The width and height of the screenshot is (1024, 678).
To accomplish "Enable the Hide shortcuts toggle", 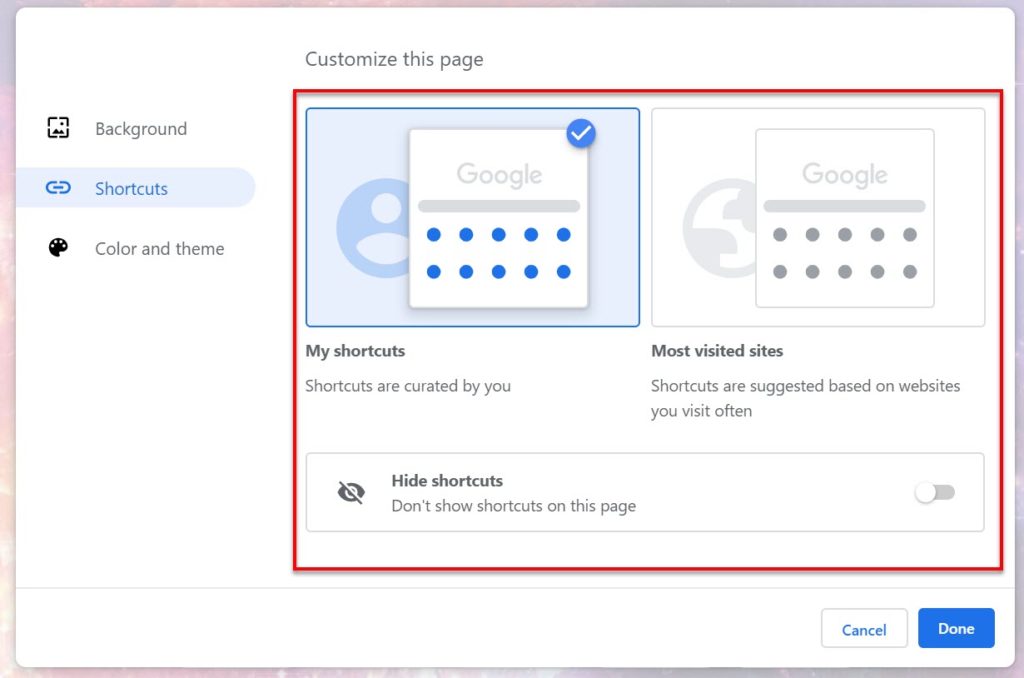I will click(934, 492).
